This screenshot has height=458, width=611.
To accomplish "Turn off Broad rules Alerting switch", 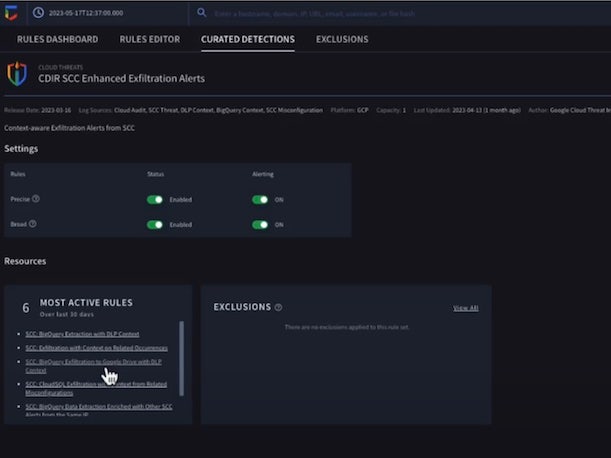I will click(260, 224).
